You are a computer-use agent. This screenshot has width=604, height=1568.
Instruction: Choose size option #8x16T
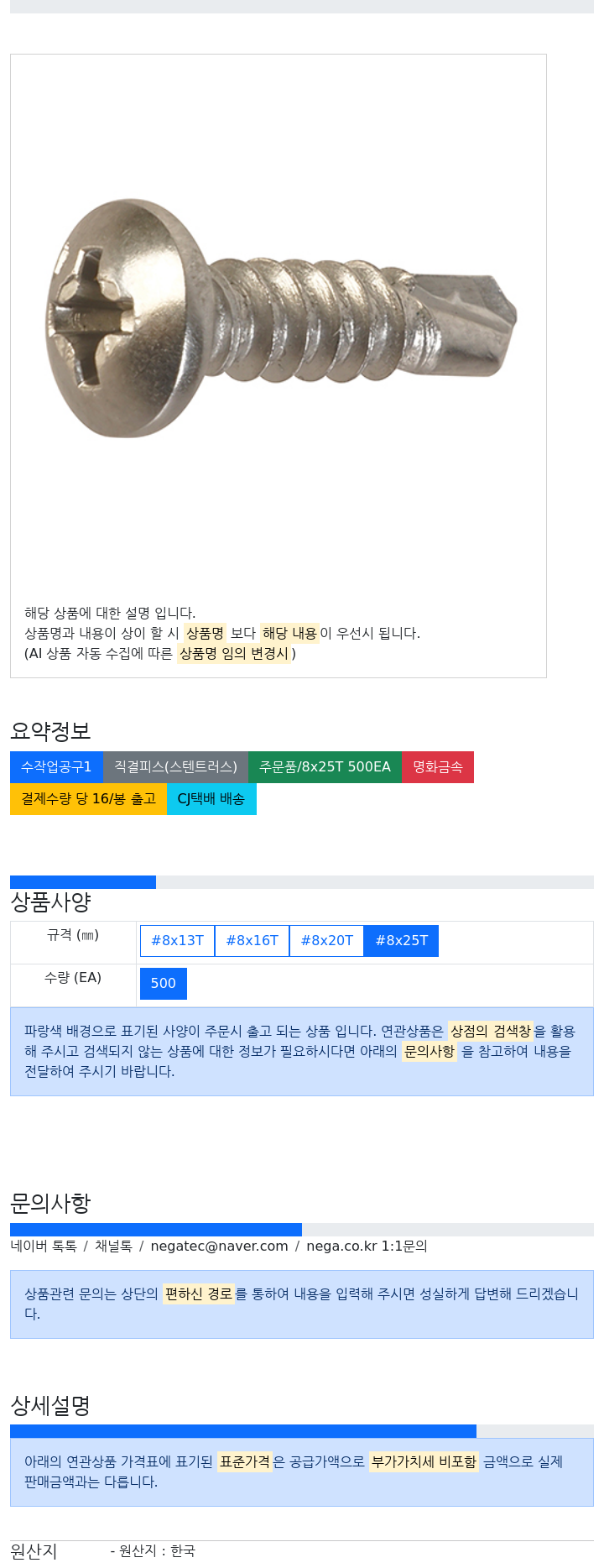point(252,941)
